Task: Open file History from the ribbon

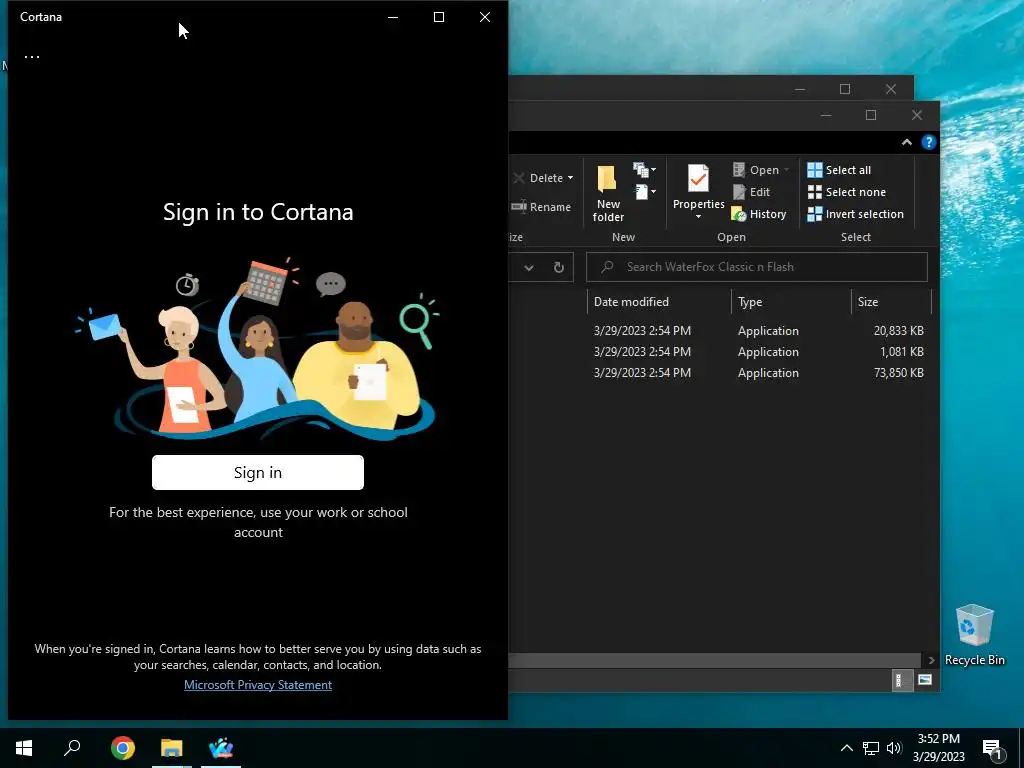Action: point(759,214)
